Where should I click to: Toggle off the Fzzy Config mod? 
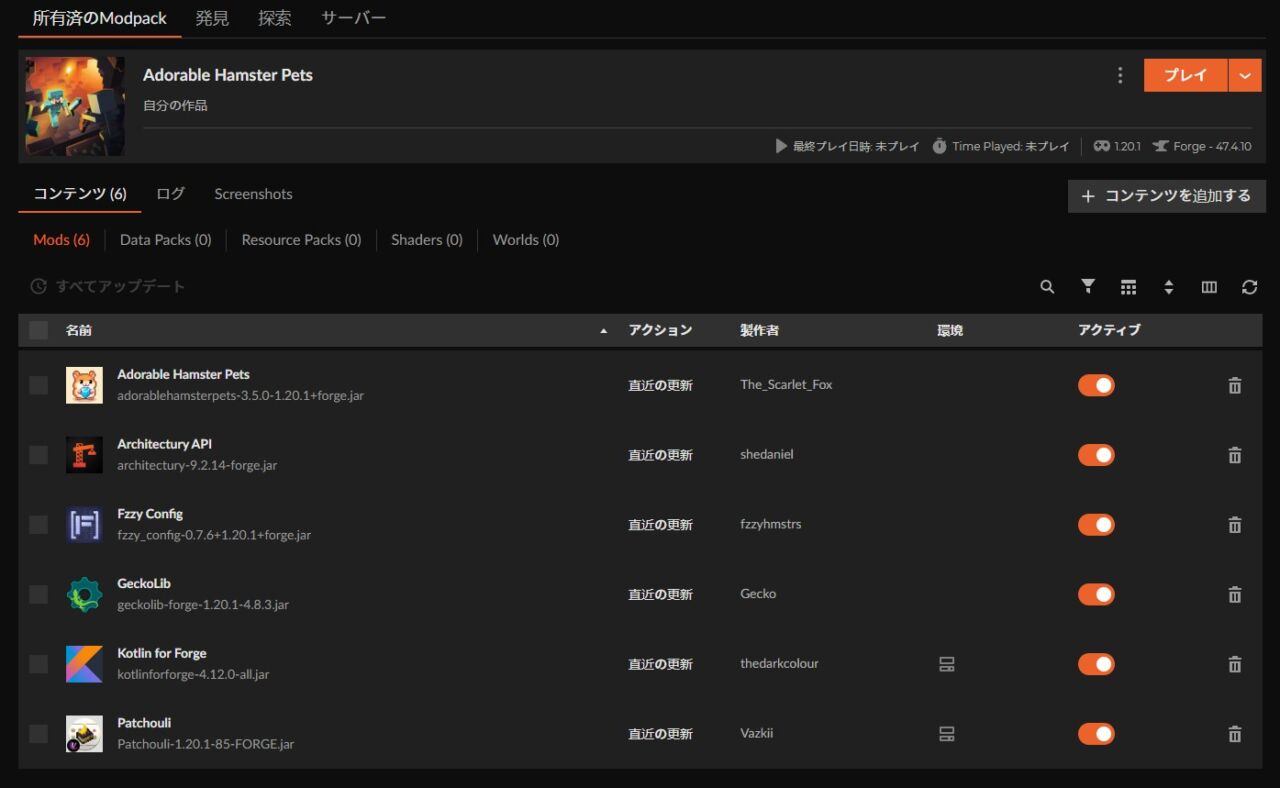point(1096,525)
